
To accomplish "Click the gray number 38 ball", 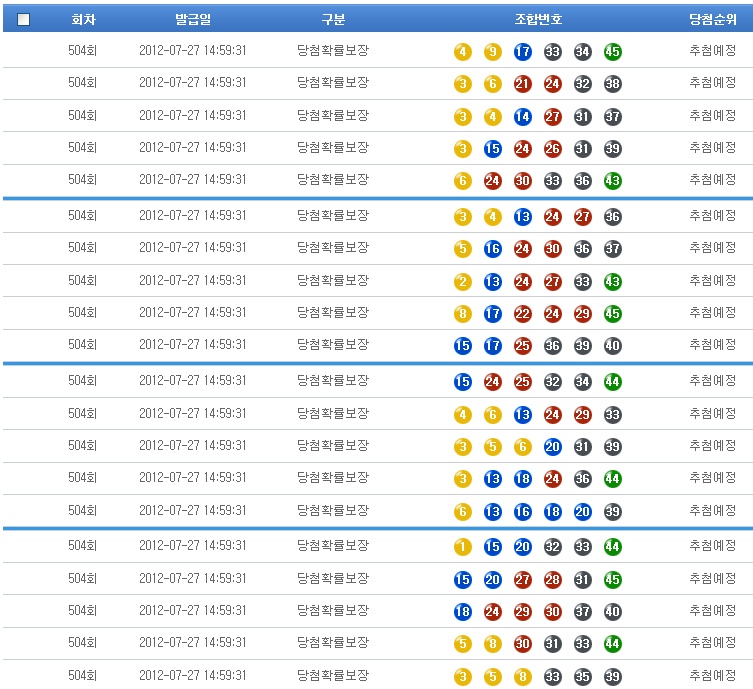I will tap(612, 84).
